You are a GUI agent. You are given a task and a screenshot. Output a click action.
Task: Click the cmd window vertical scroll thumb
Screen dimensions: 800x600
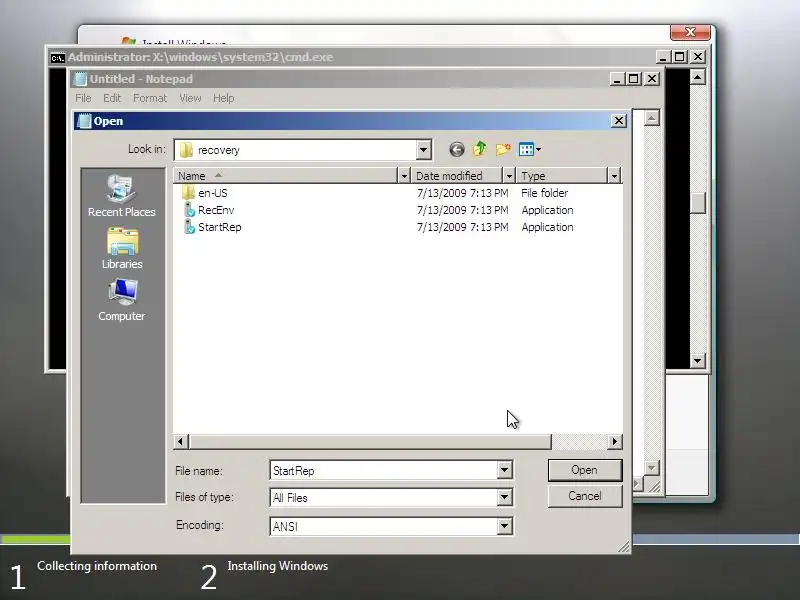point(697,204)
